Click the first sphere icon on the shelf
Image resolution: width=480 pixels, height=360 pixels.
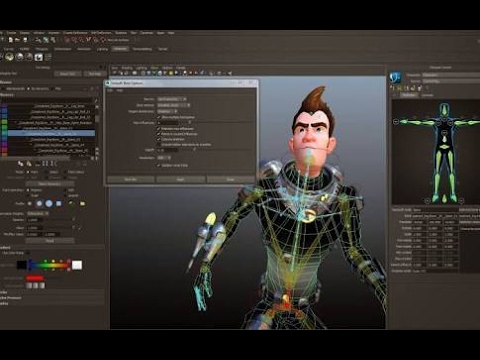point(9,57)
